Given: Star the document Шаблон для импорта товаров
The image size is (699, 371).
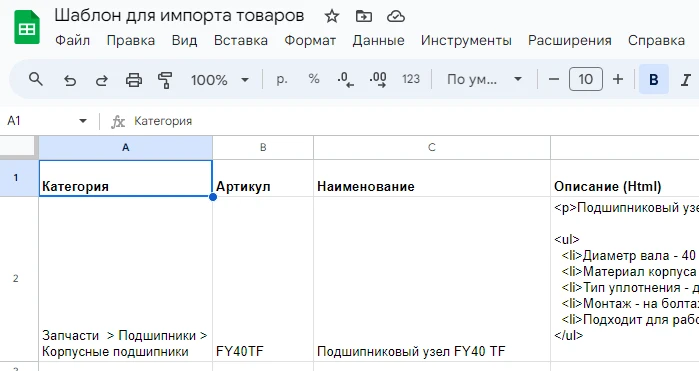Looking at the screenshot, I should pos(331,16).
